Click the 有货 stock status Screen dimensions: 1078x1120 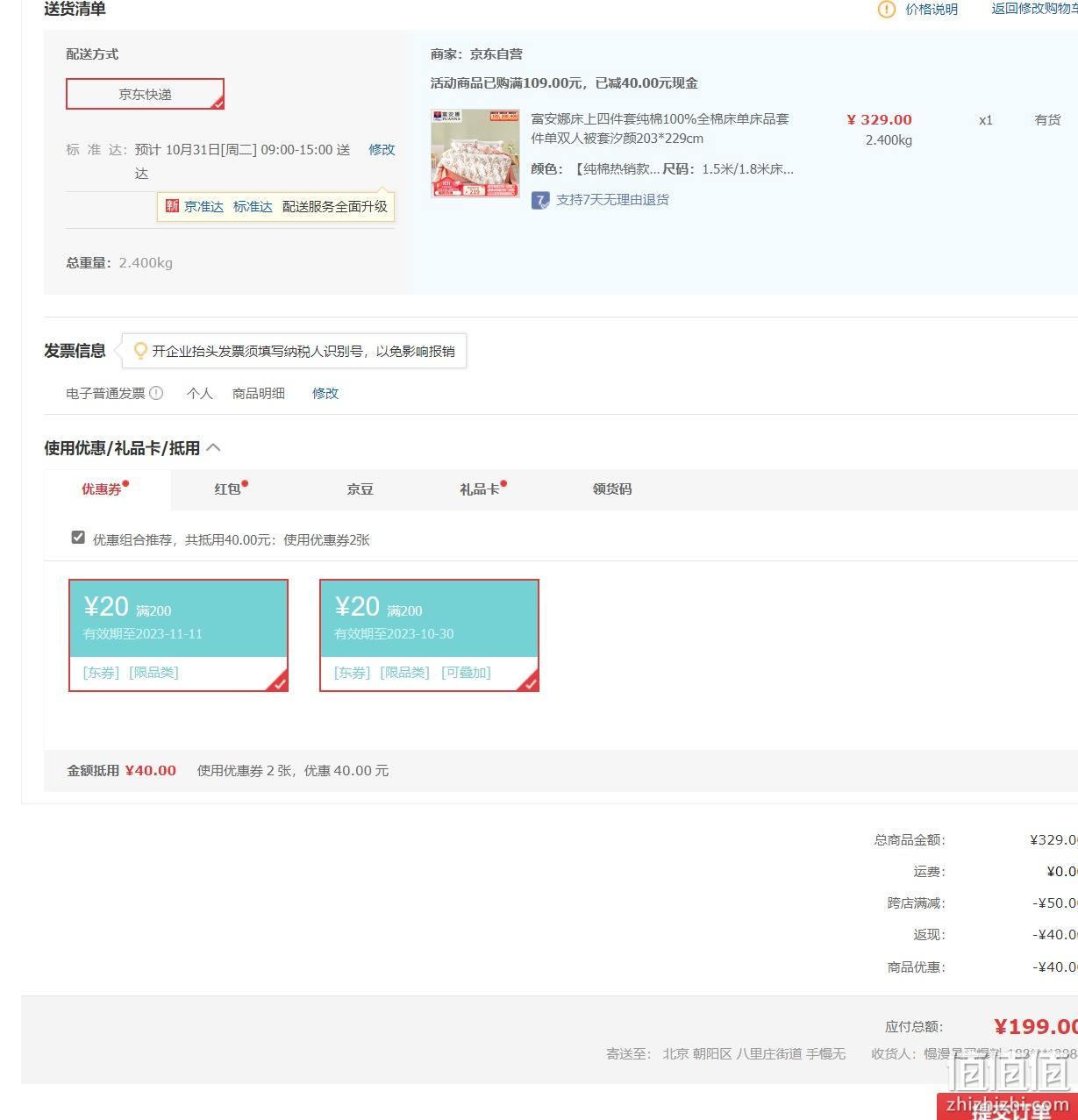tap(1047, 120)
